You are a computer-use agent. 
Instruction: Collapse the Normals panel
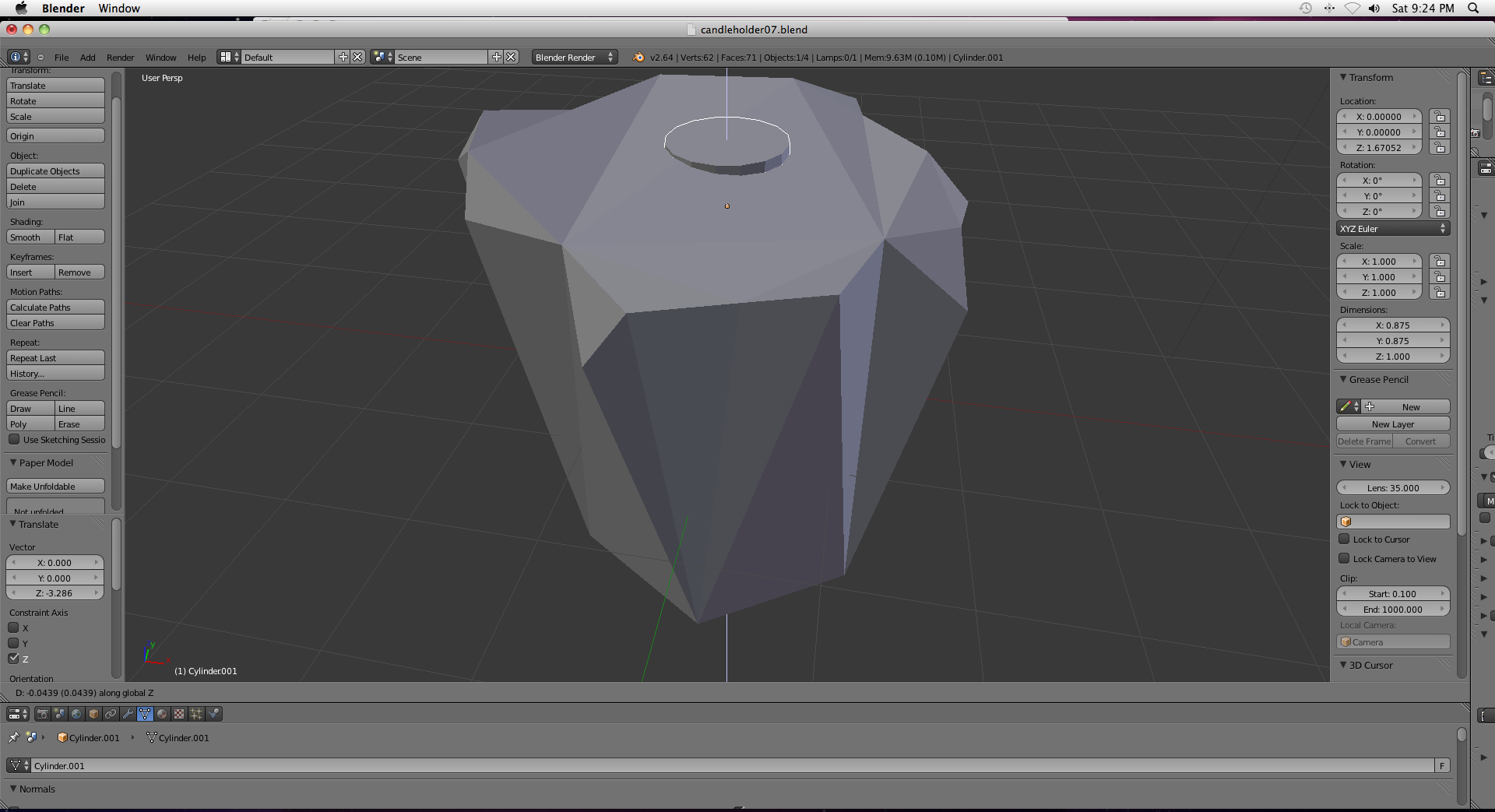click(x=13, y=789)
